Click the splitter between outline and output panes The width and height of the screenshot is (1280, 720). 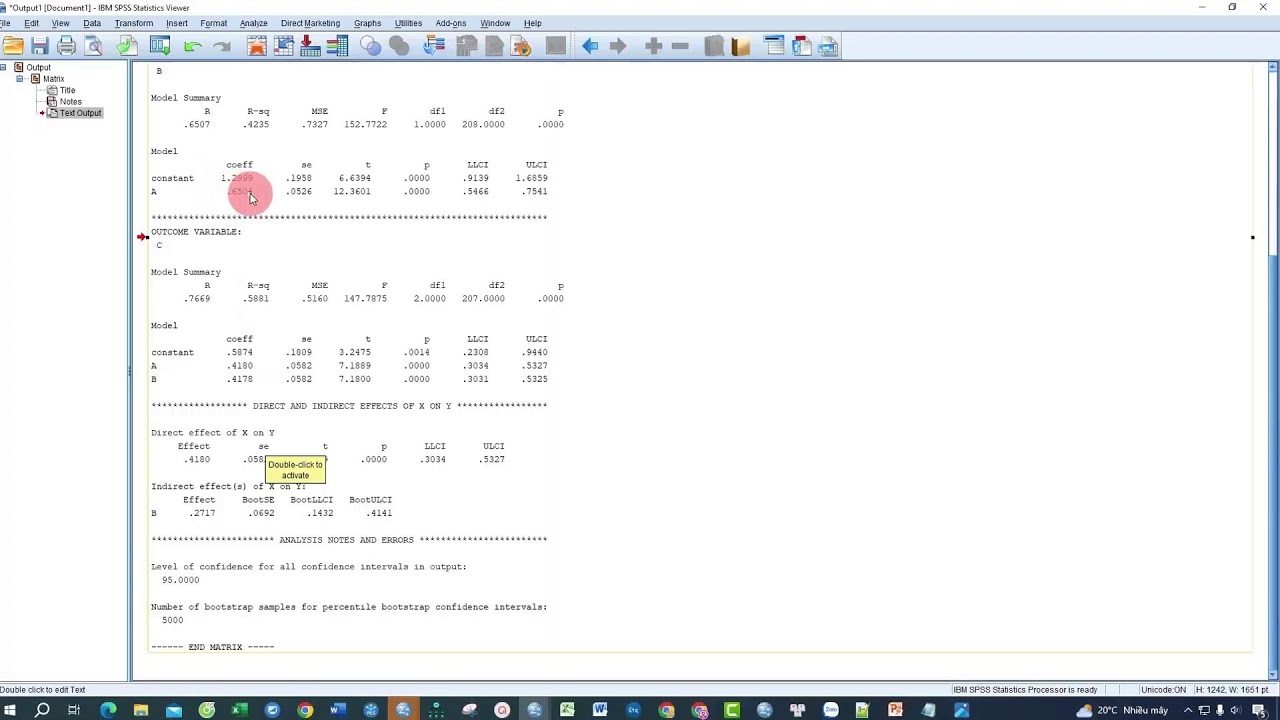point(129,371)
